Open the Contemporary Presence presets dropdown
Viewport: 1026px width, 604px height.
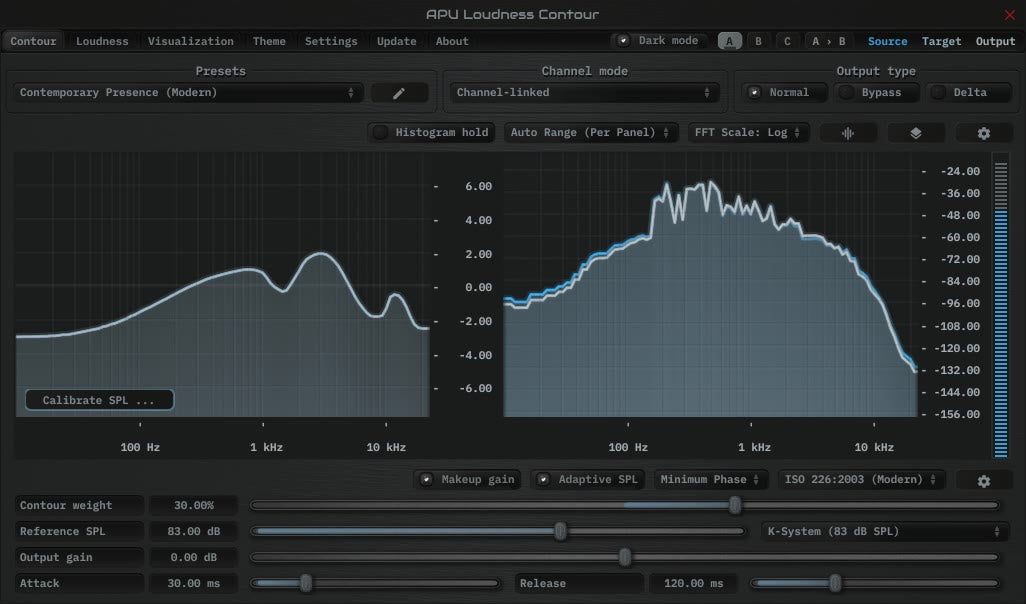(188, 92)
